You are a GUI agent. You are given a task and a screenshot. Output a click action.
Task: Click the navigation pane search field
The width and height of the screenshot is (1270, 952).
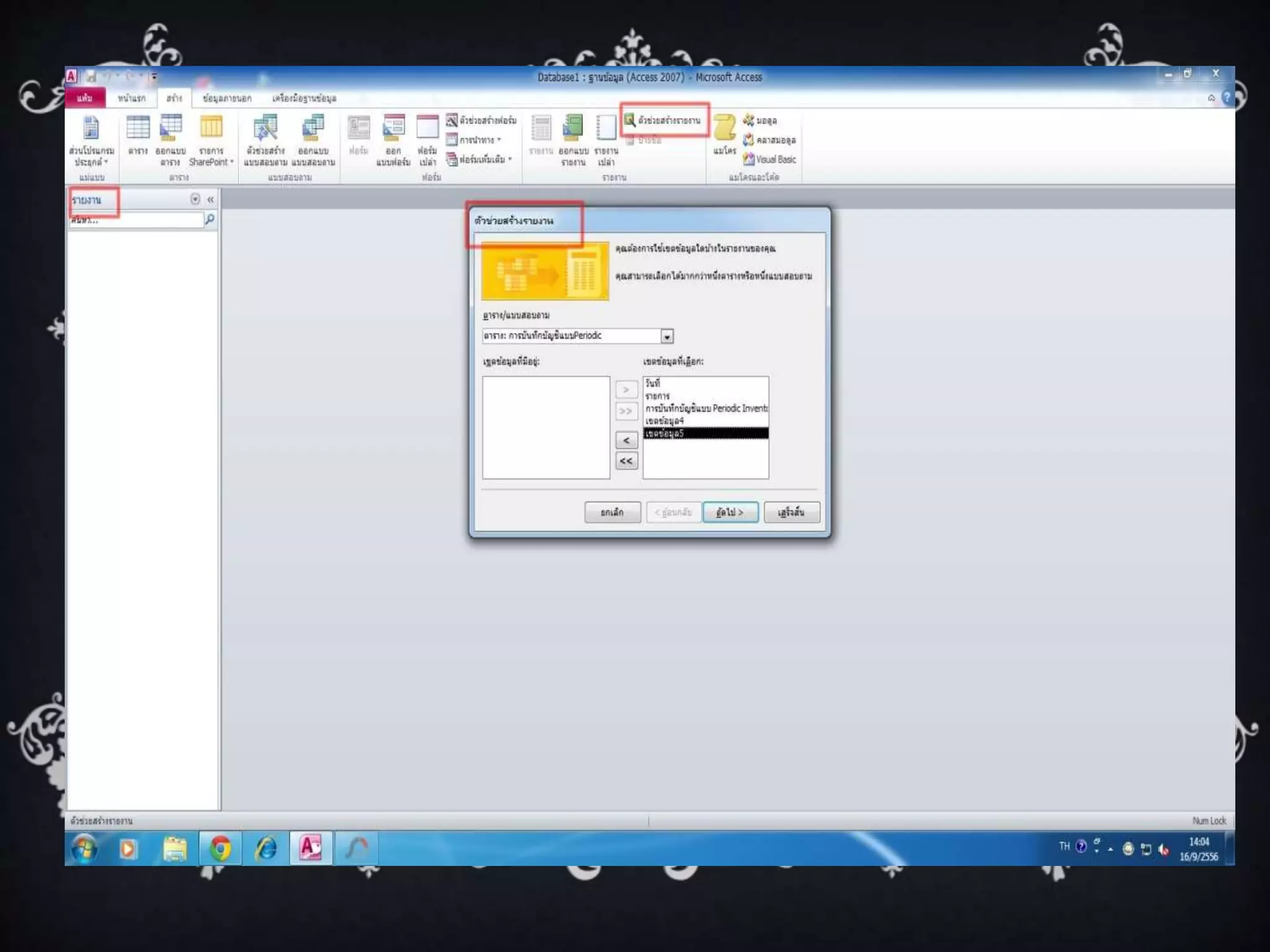(x=136, y=220)
